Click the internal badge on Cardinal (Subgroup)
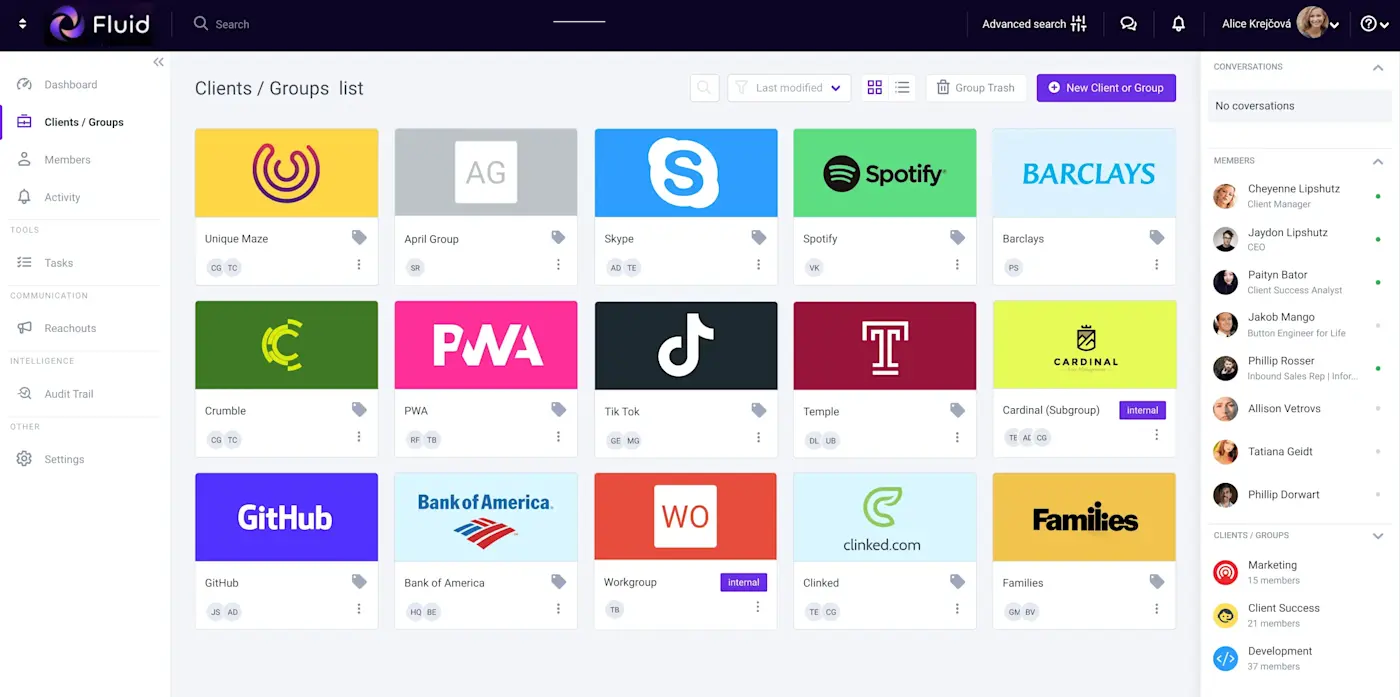1400x697 pixels. [1142, 410]
